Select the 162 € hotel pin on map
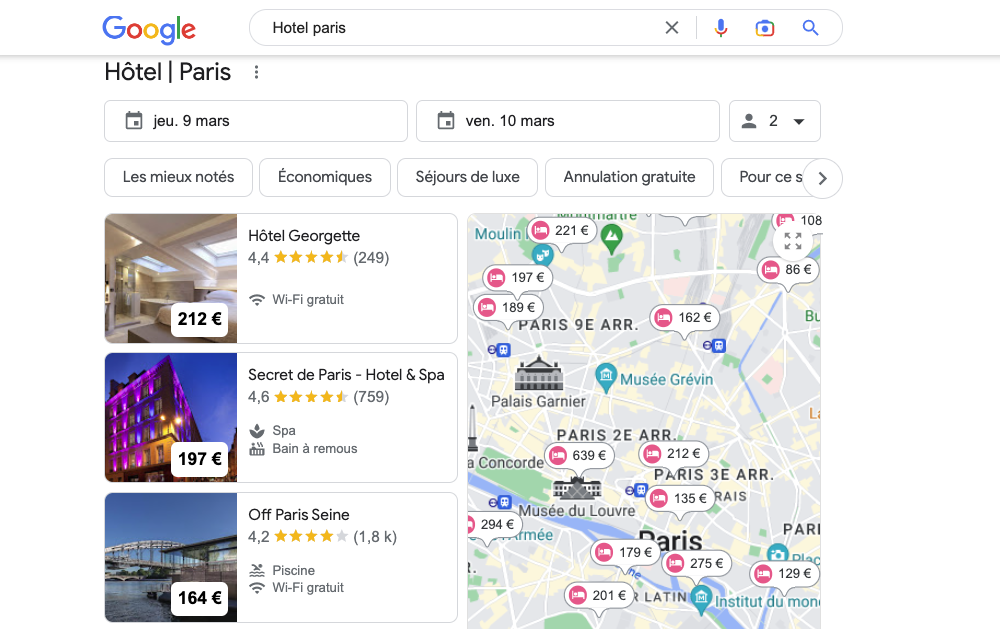 point(684,318)
